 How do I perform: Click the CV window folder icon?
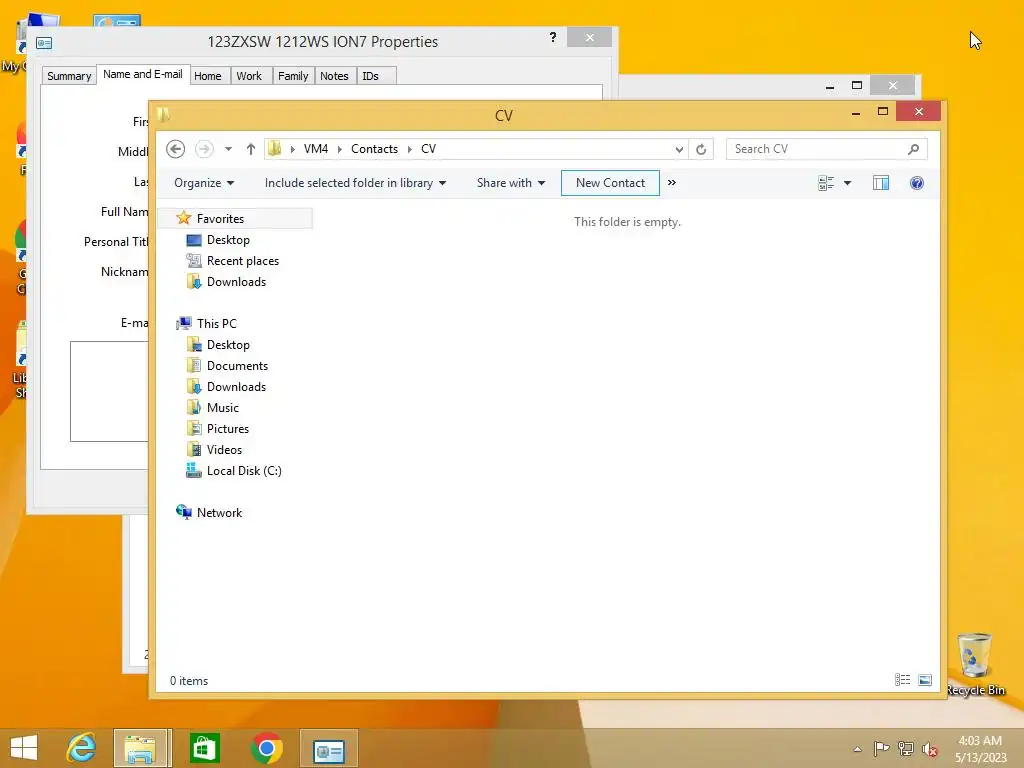pos(163,115)
